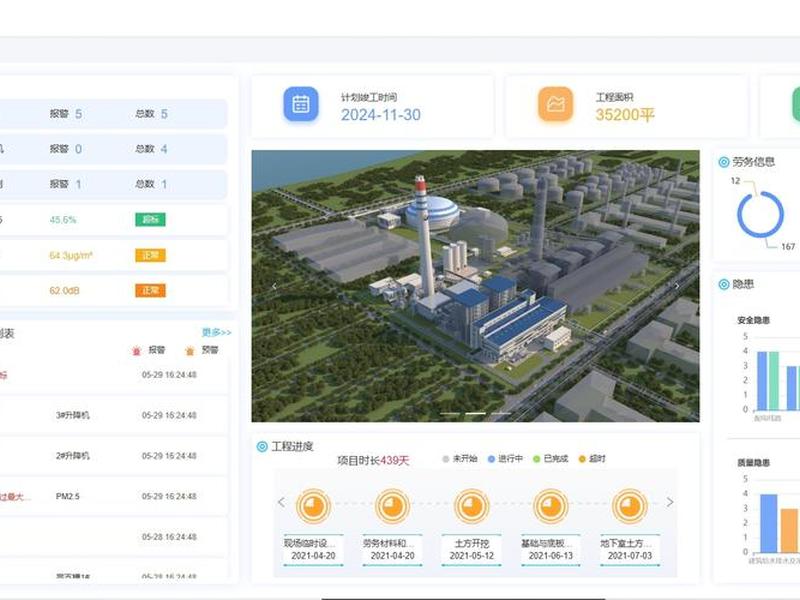Image resolution: width=800 pixels, height=600 pixels.
Task: Toggle the 已完成 green legend dot
Action: point(536,459)
